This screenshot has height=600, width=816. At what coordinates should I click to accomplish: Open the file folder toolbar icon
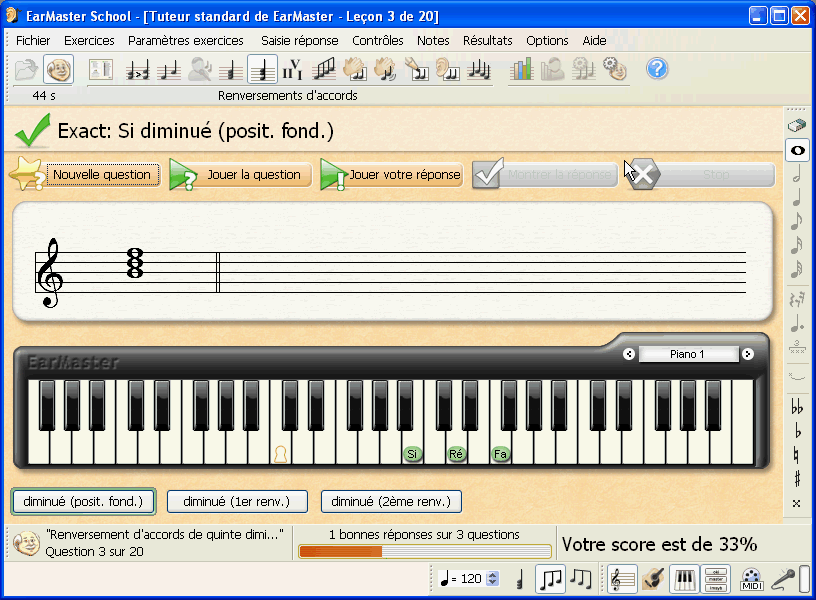click(x=26, y=69)
